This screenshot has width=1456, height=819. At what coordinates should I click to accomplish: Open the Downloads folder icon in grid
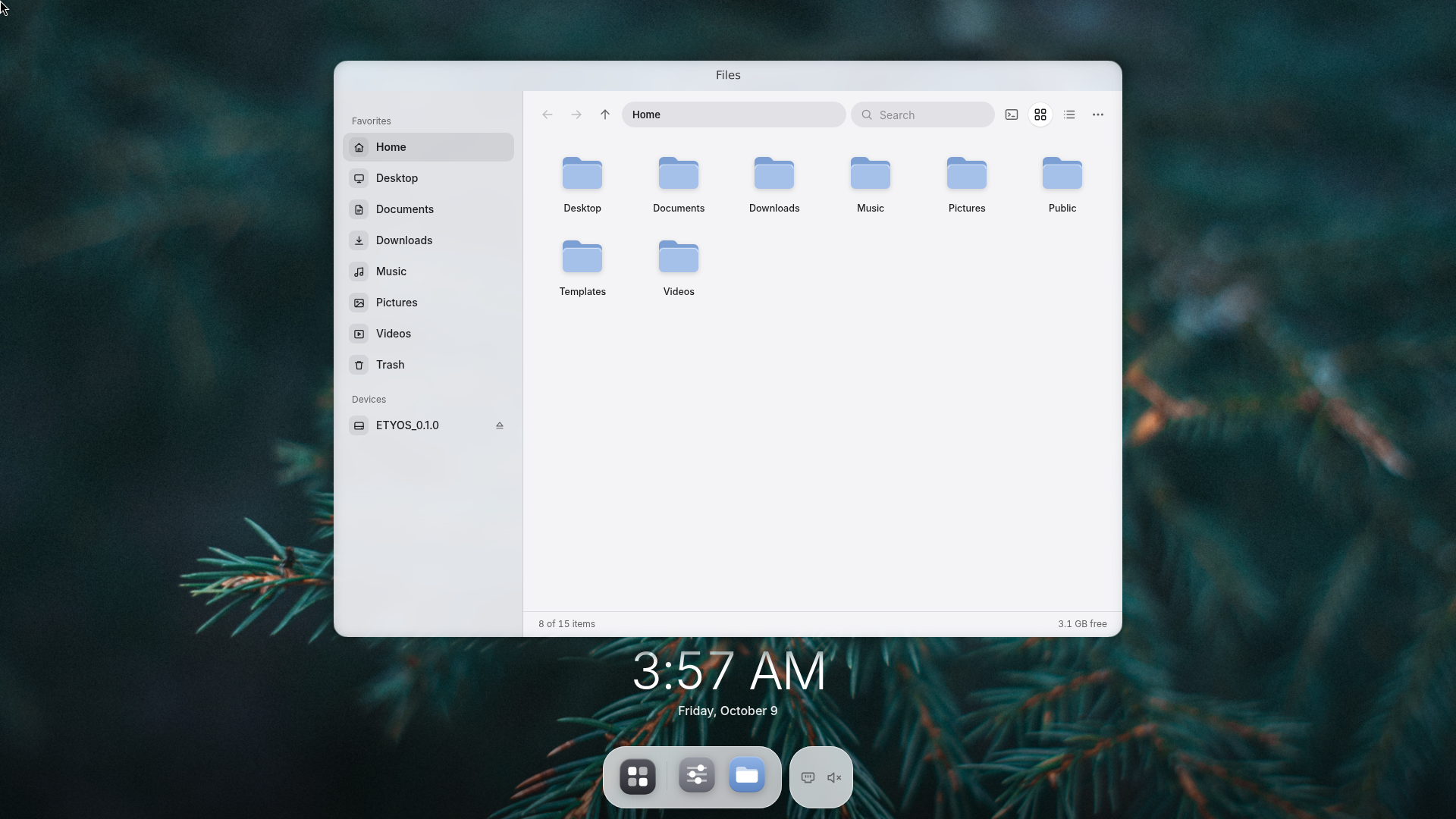[774, 174]
